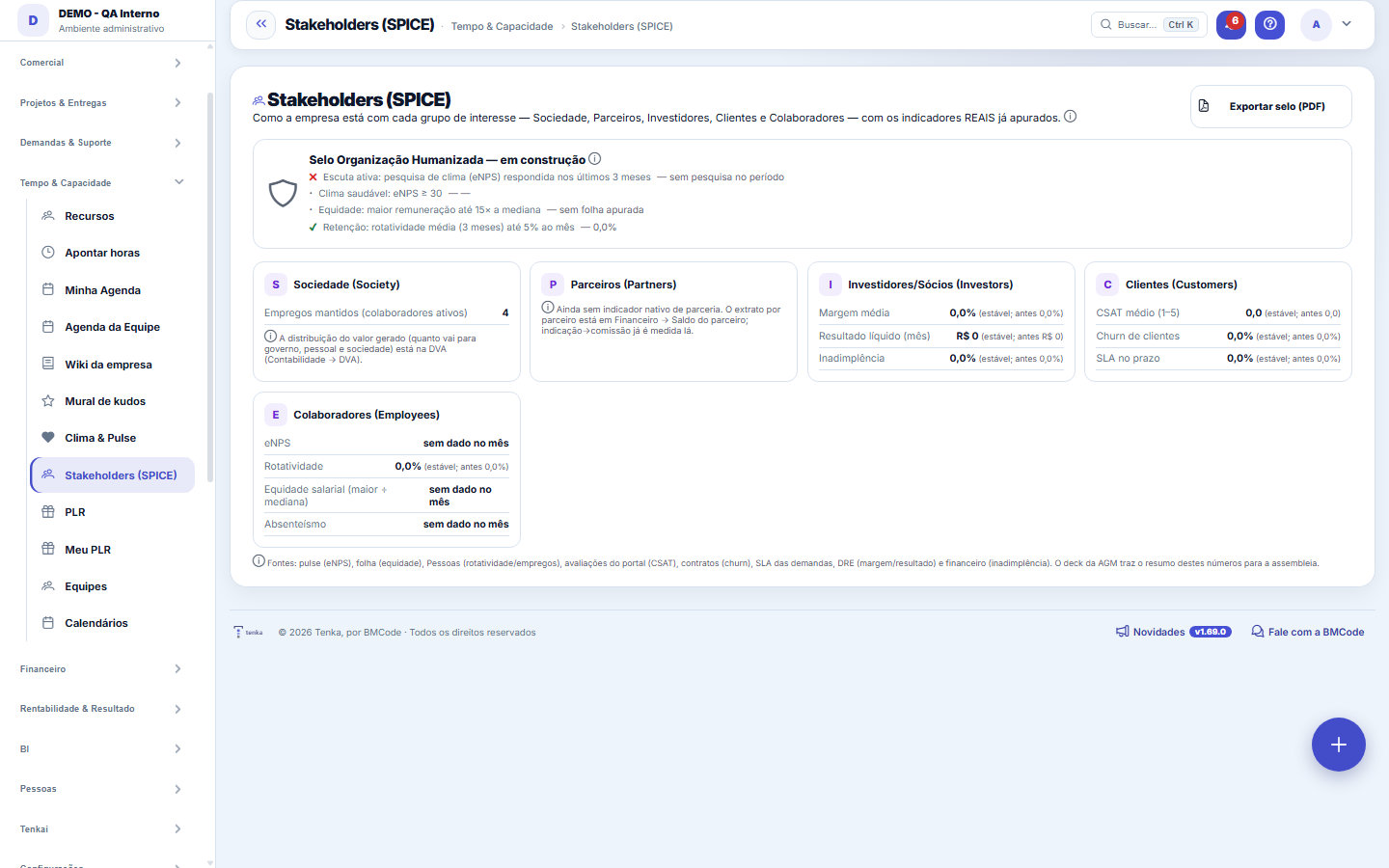Viewport: 1389px width, 868px height.
Task: Click the gift icon for PLR
Action: pos(48,512)
